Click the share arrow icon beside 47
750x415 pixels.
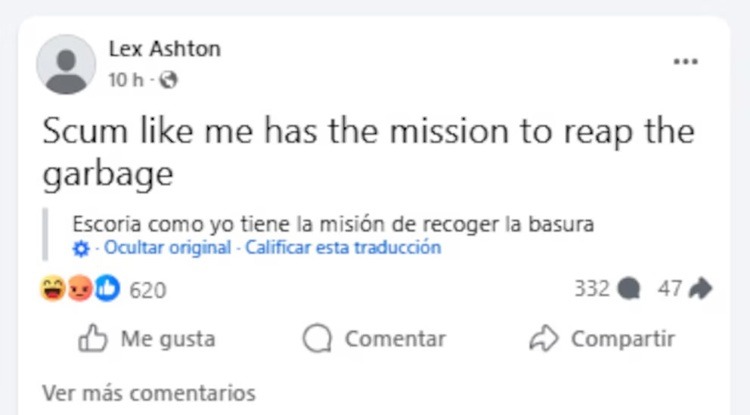701,289
